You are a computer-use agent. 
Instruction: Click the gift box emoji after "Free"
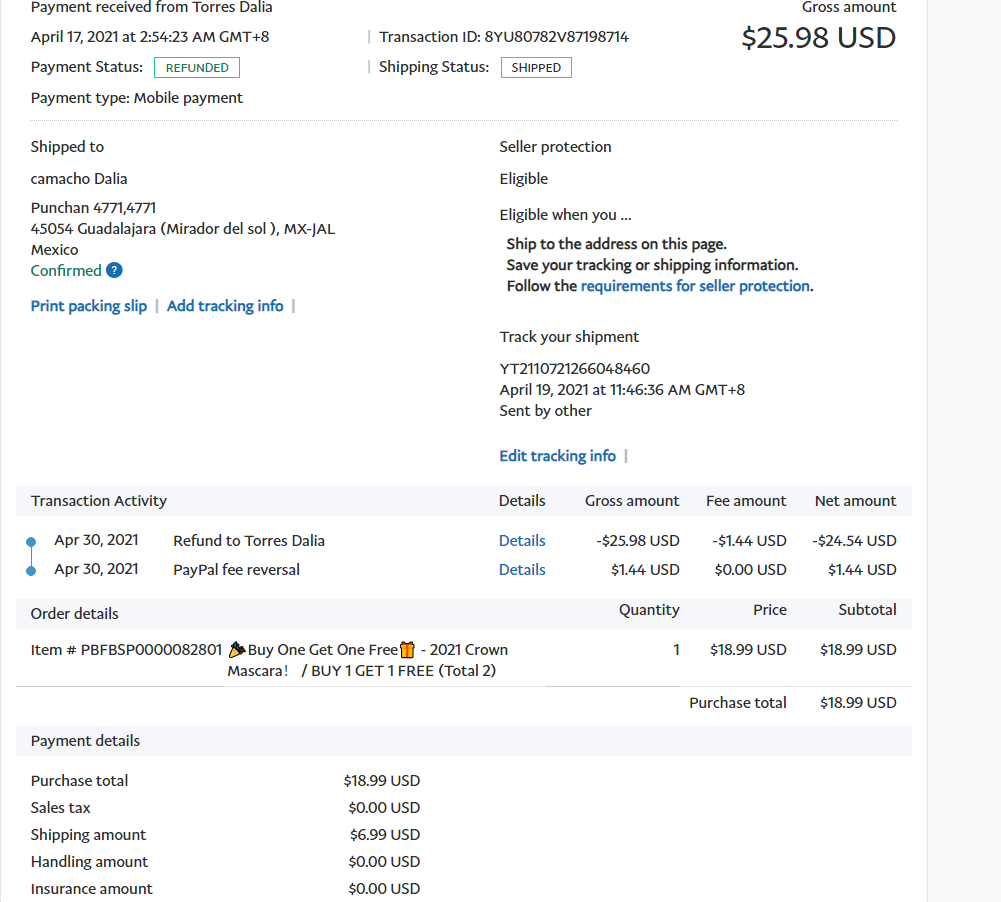(407, 650)
